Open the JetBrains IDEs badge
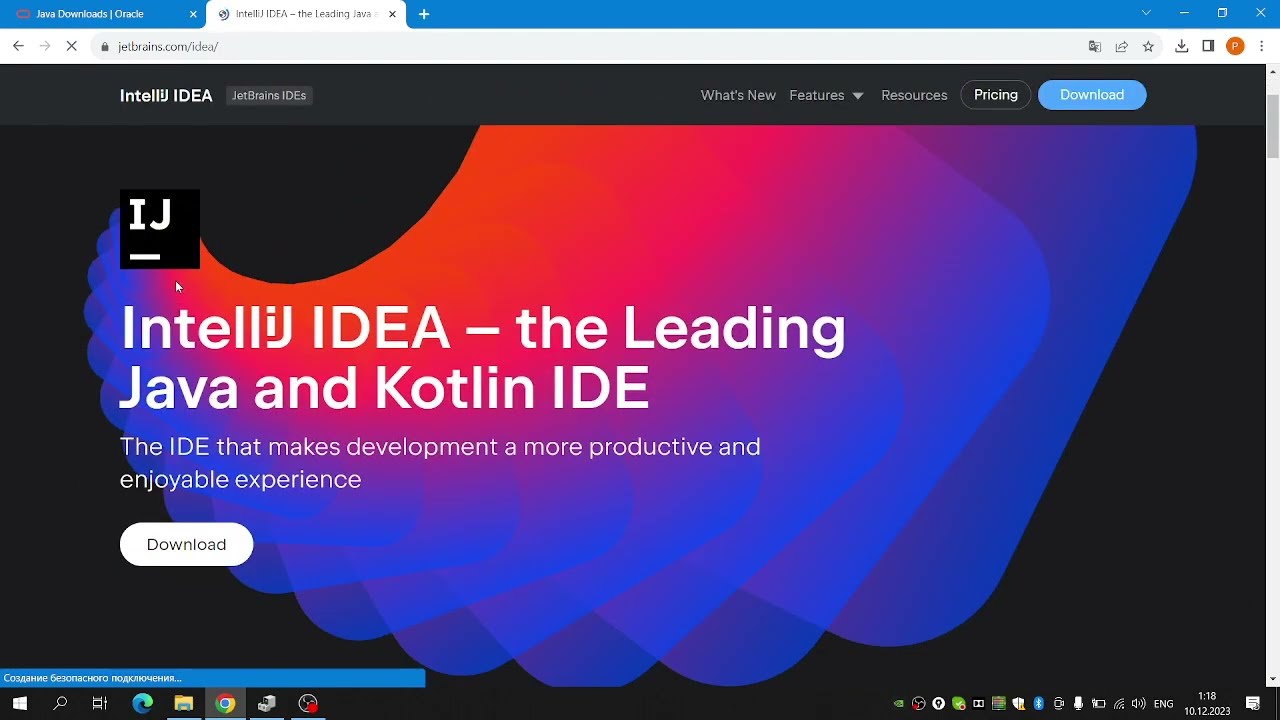 click(x=269, y=95)
